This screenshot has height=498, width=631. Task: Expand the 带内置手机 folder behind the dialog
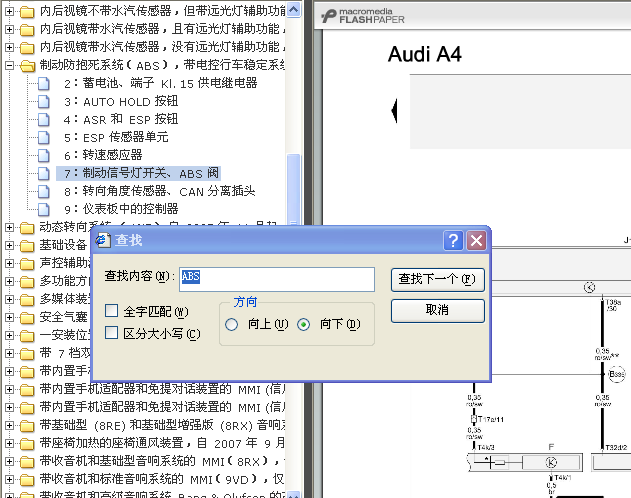(9, 371)
